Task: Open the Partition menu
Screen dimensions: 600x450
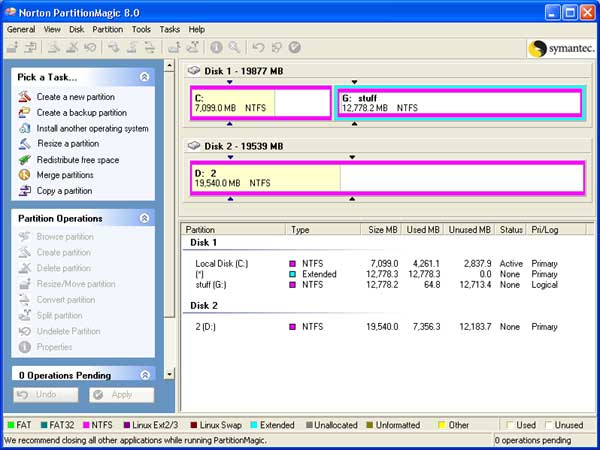Action: pos(108,29)
